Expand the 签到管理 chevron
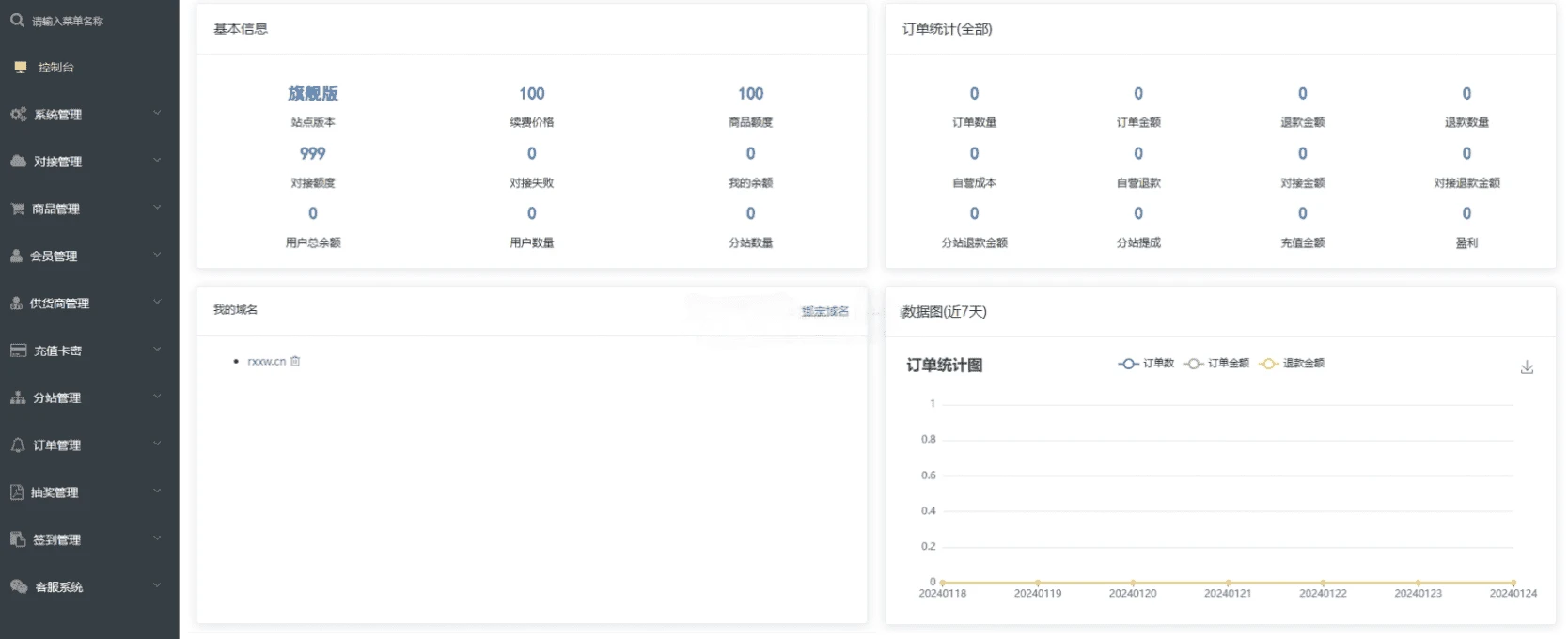The width and height of the screenshot is (1568, 639). pyautogui.click(x=157, y=538)
